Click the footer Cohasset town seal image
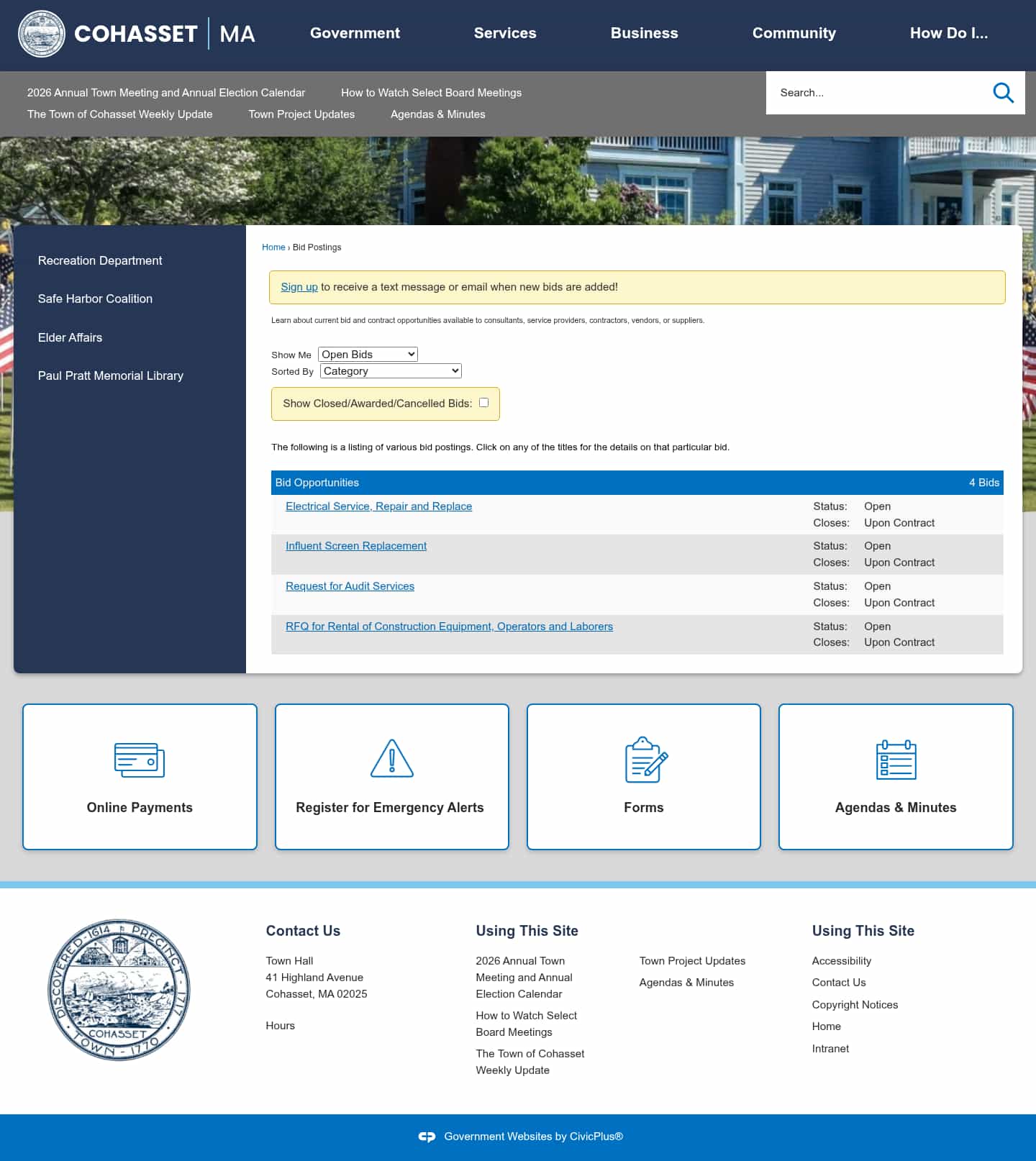This screenshot has height=1161, width=1036. pos(119,990)
